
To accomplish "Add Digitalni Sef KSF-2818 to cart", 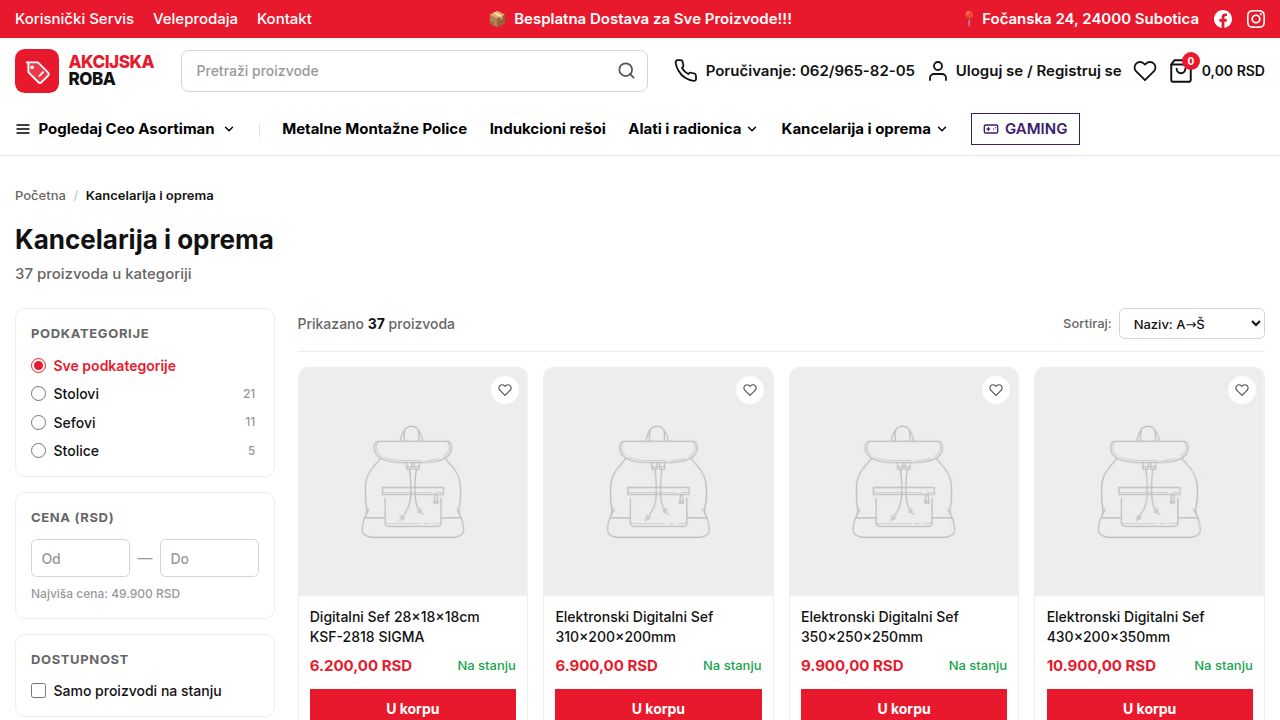I will 413,705.
